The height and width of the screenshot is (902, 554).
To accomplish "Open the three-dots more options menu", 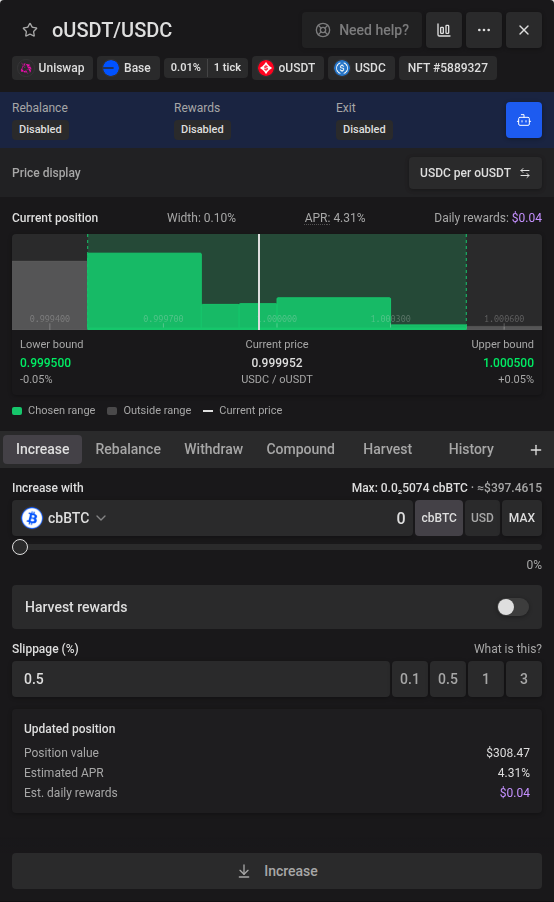I will (x=484, y=30).
